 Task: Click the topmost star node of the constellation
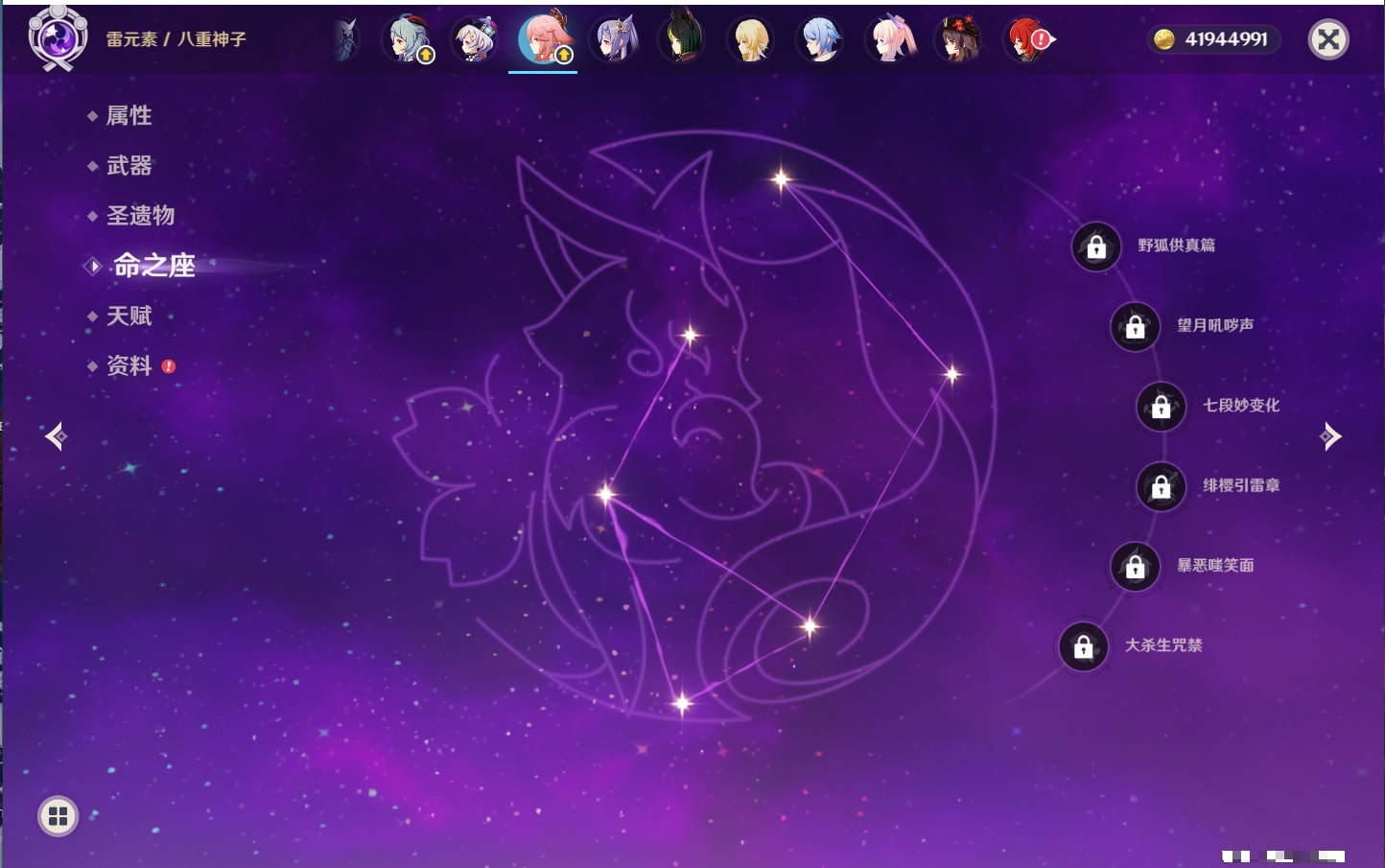[781, 178]
